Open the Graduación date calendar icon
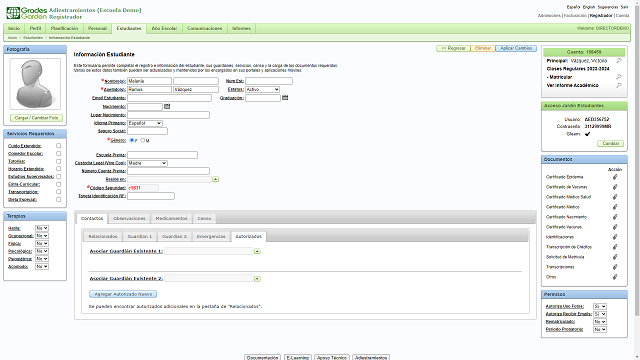This screenshot has width=640, height=360. click(x=285, y=98)
